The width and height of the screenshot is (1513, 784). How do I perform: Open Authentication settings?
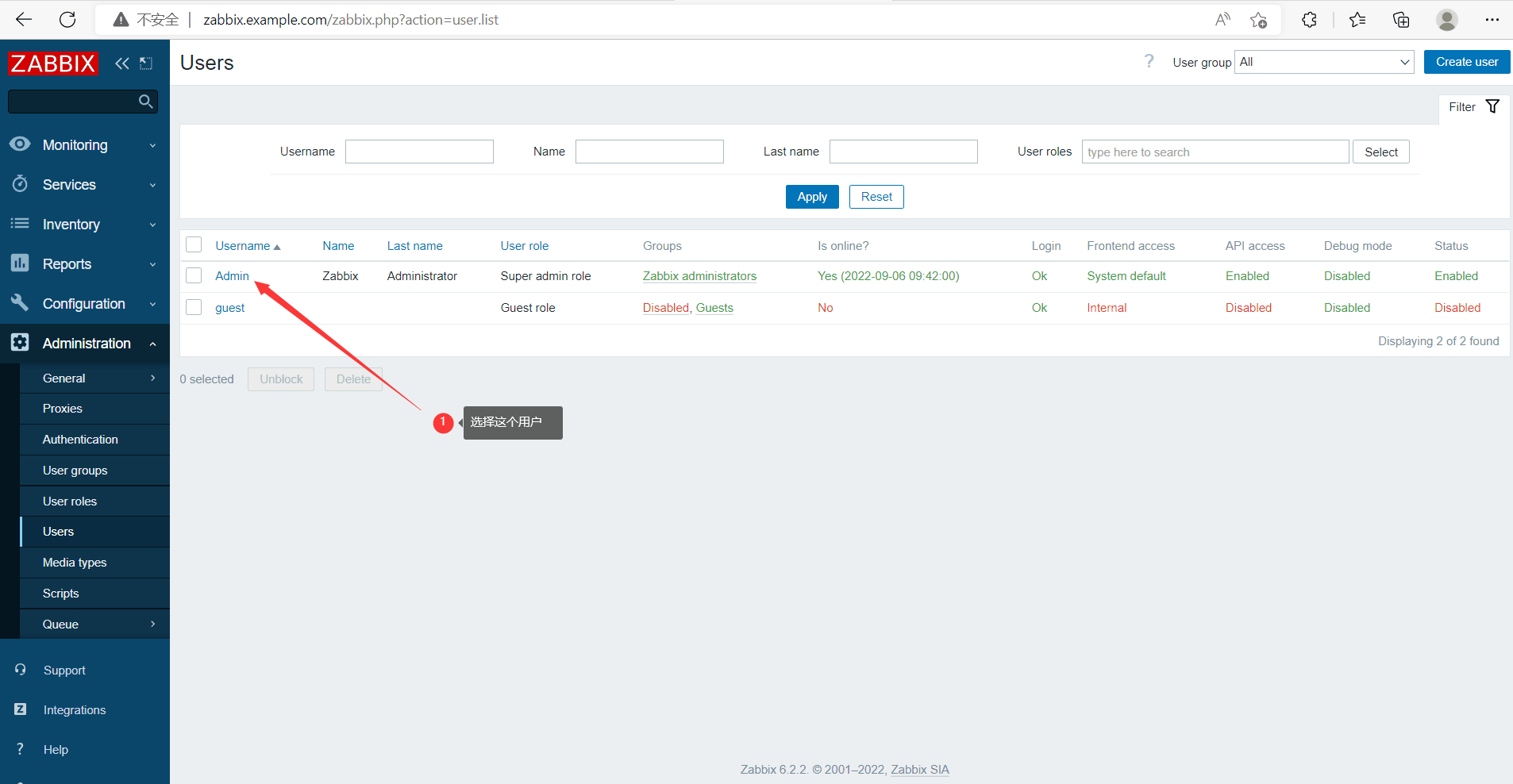pos(94,440)
